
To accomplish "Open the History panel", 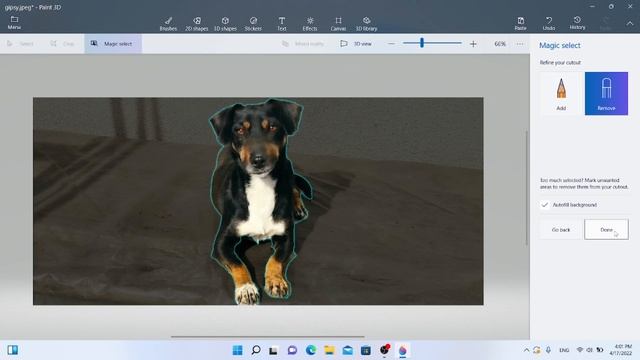I will click(577, 23).
